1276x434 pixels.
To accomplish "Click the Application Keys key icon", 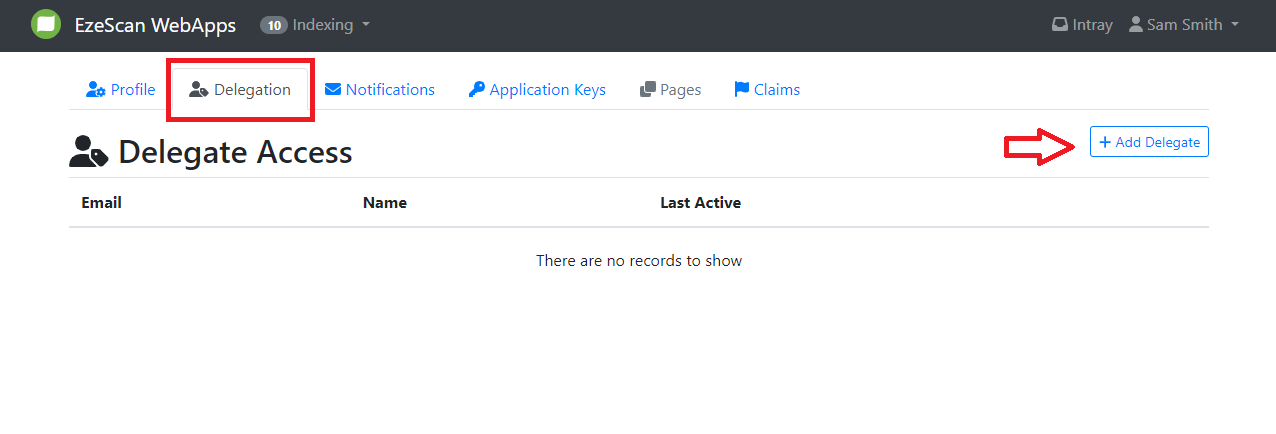I will pos(477,90).
